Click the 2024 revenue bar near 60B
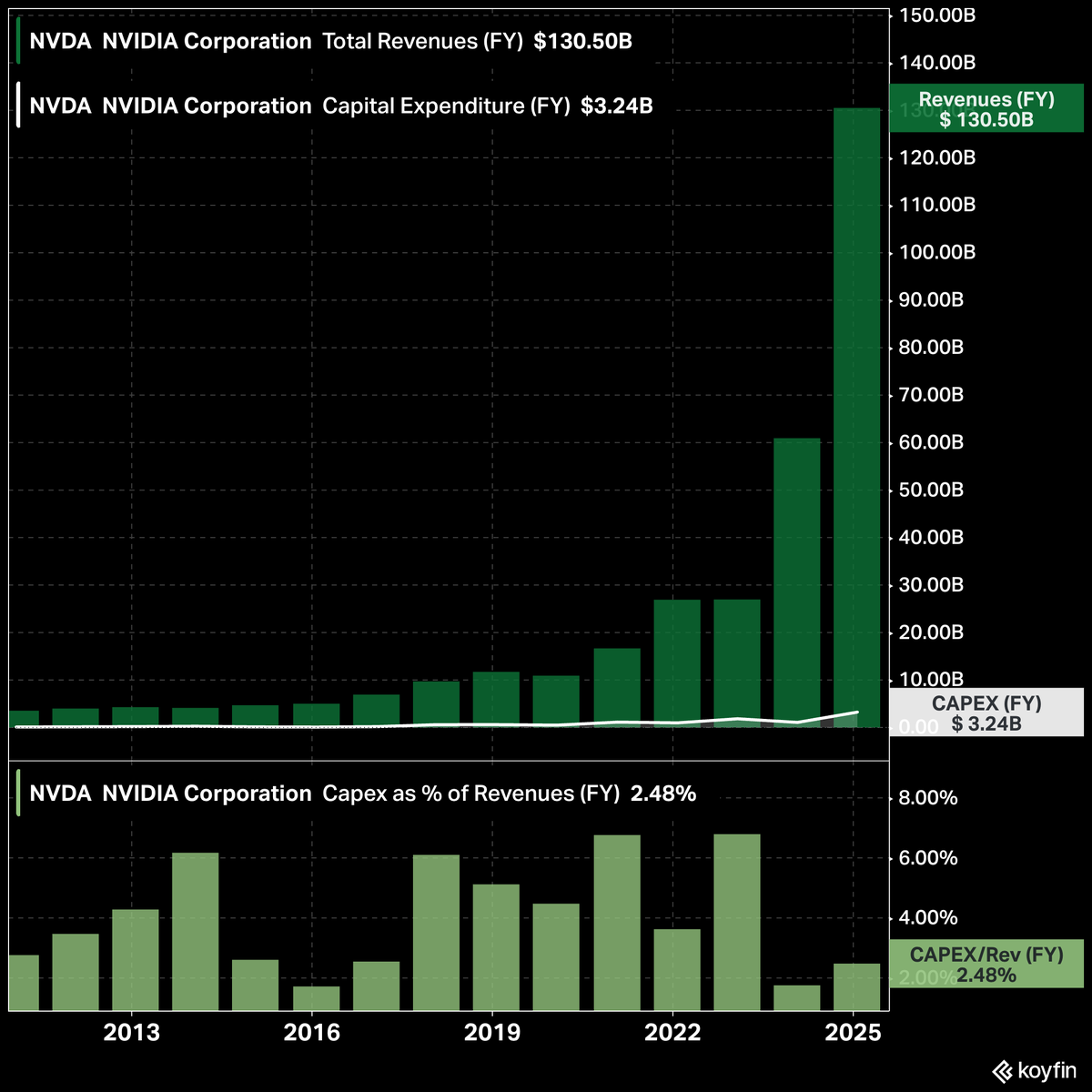The width and height of the screenshot is (1092, 1092). pos(797,583)
